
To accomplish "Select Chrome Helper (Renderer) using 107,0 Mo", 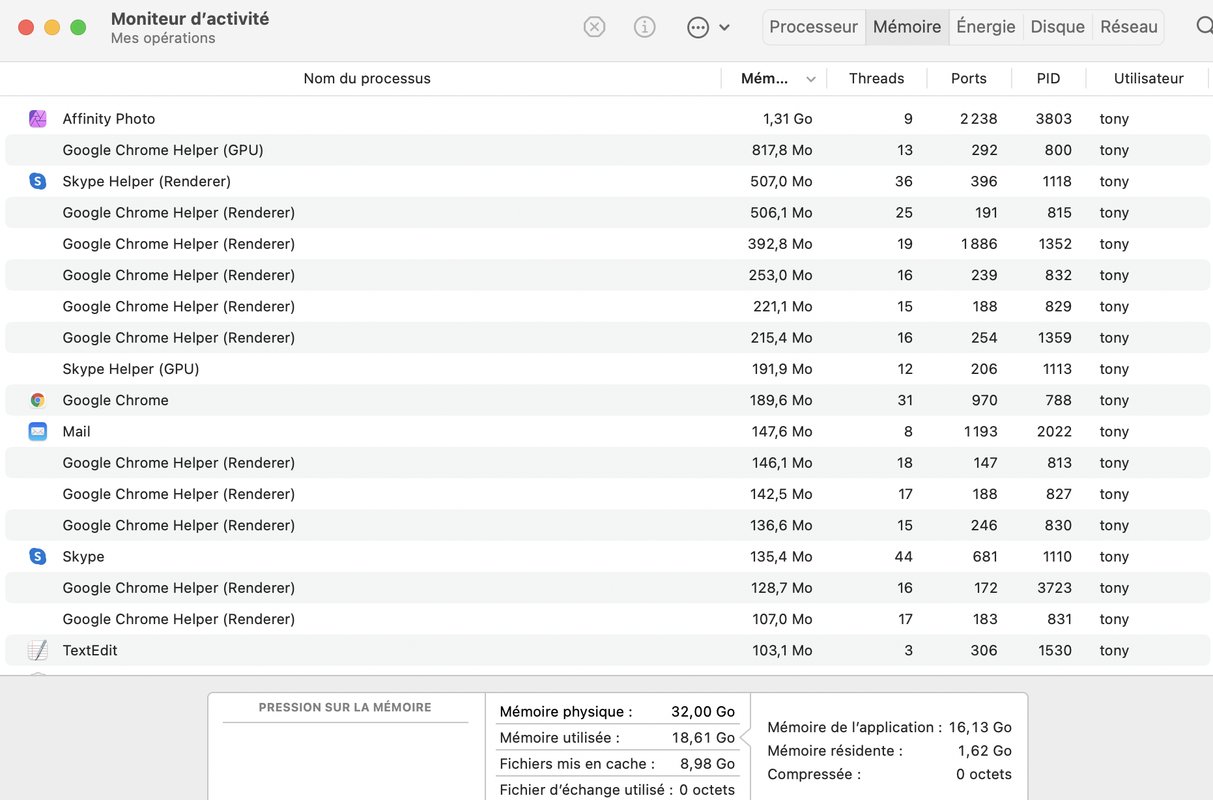I will (x=608, y=619).
